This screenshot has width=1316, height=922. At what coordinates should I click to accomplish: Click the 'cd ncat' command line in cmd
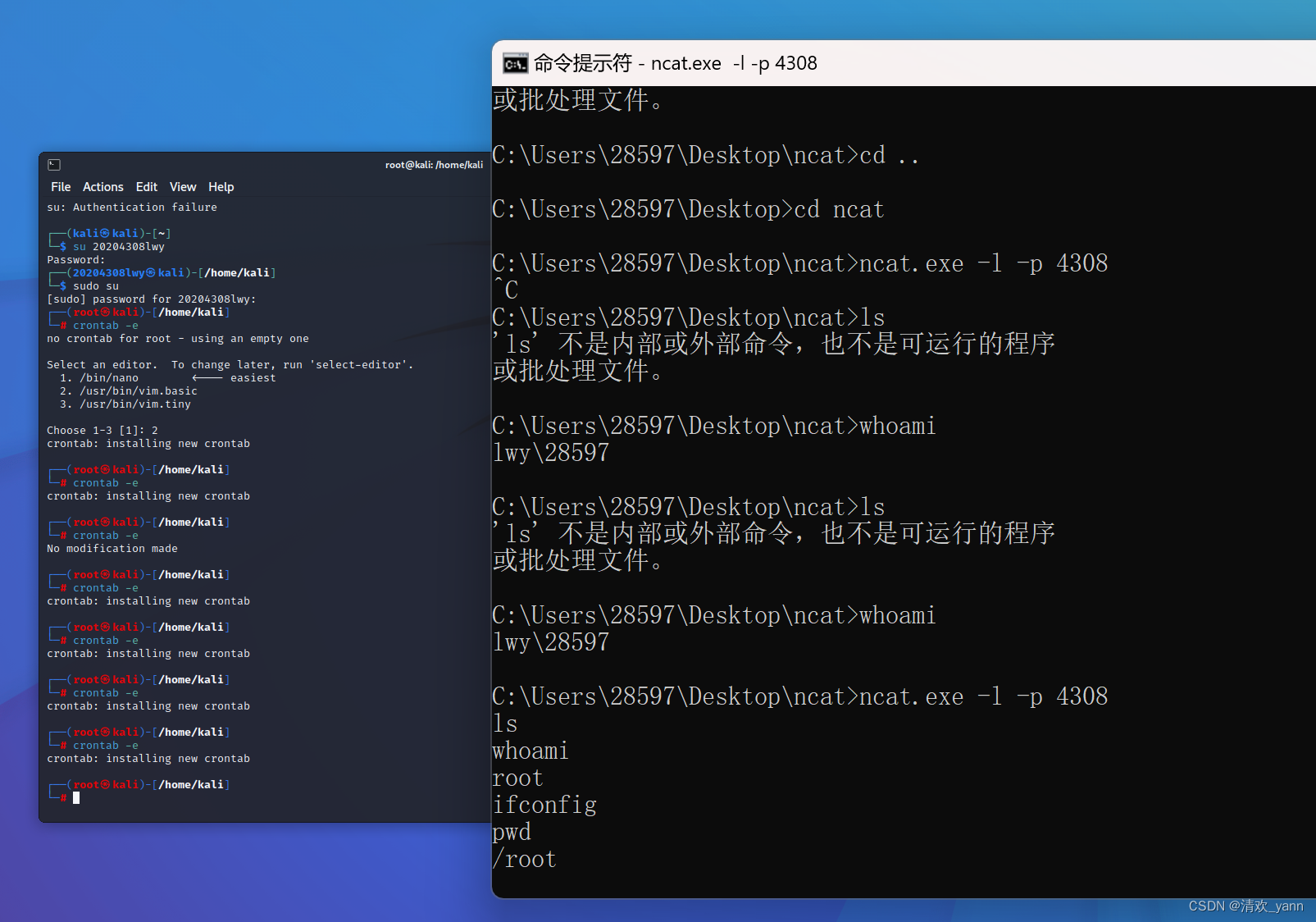coord(688,209)
